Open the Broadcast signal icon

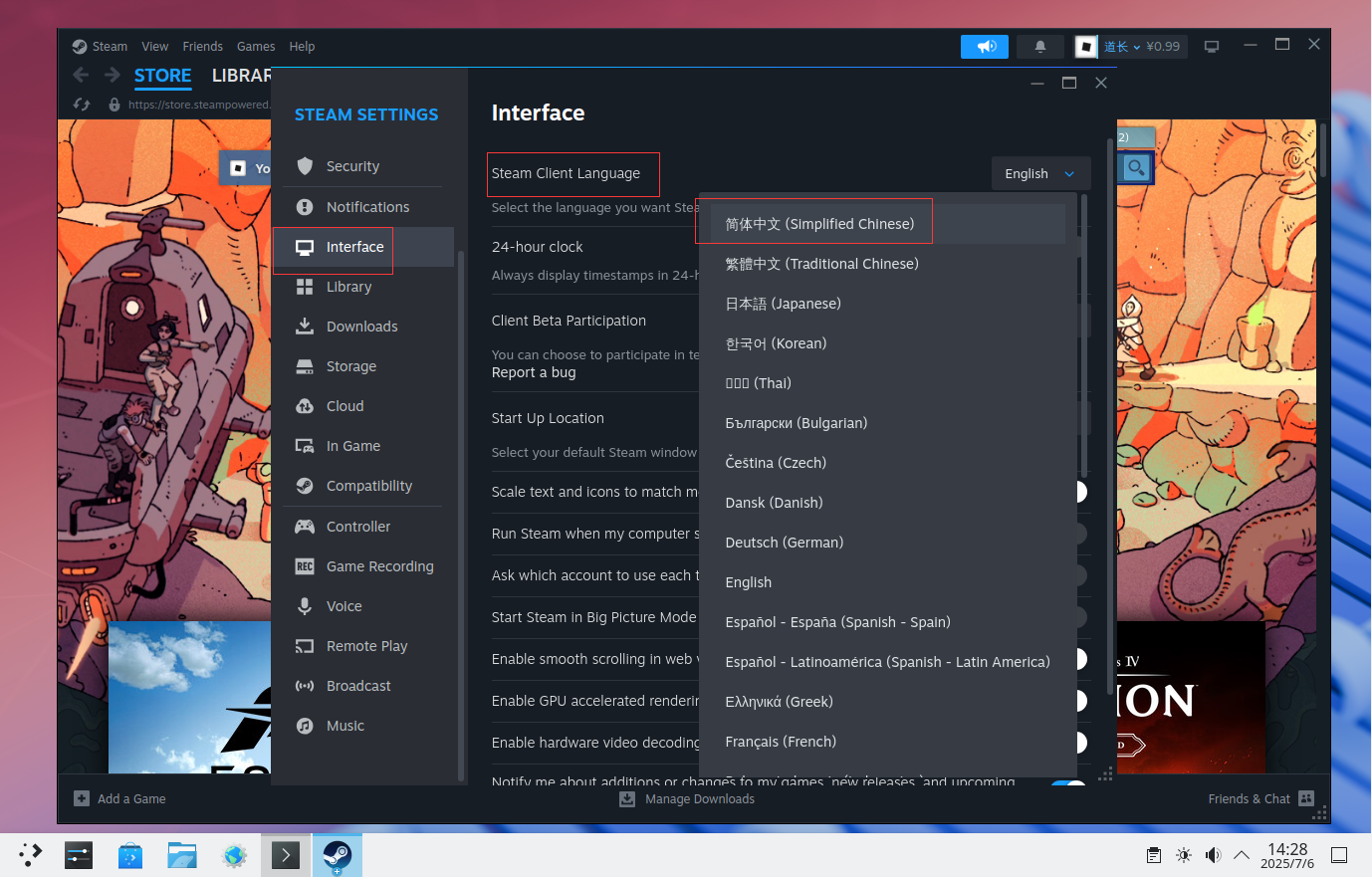305,686
